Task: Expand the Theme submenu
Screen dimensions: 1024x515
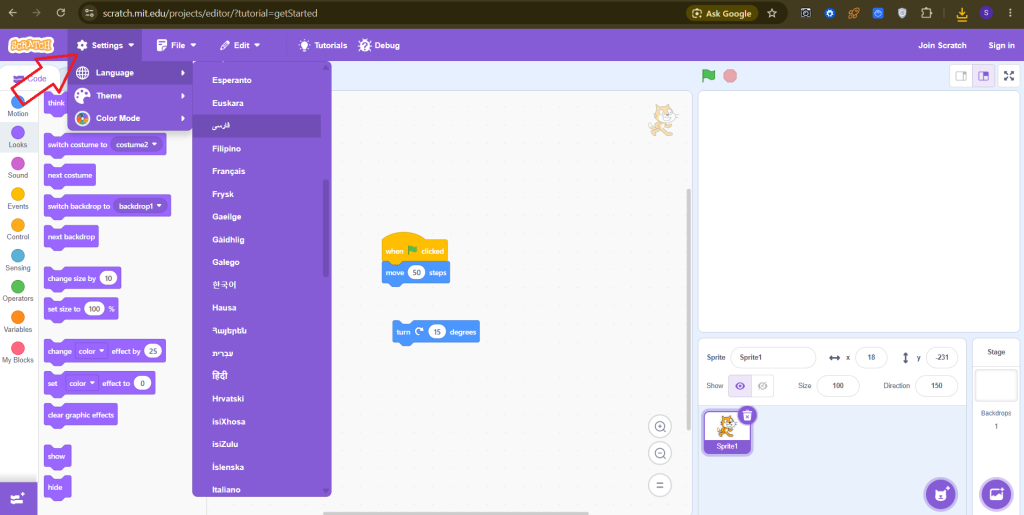Action: point(130,95)
